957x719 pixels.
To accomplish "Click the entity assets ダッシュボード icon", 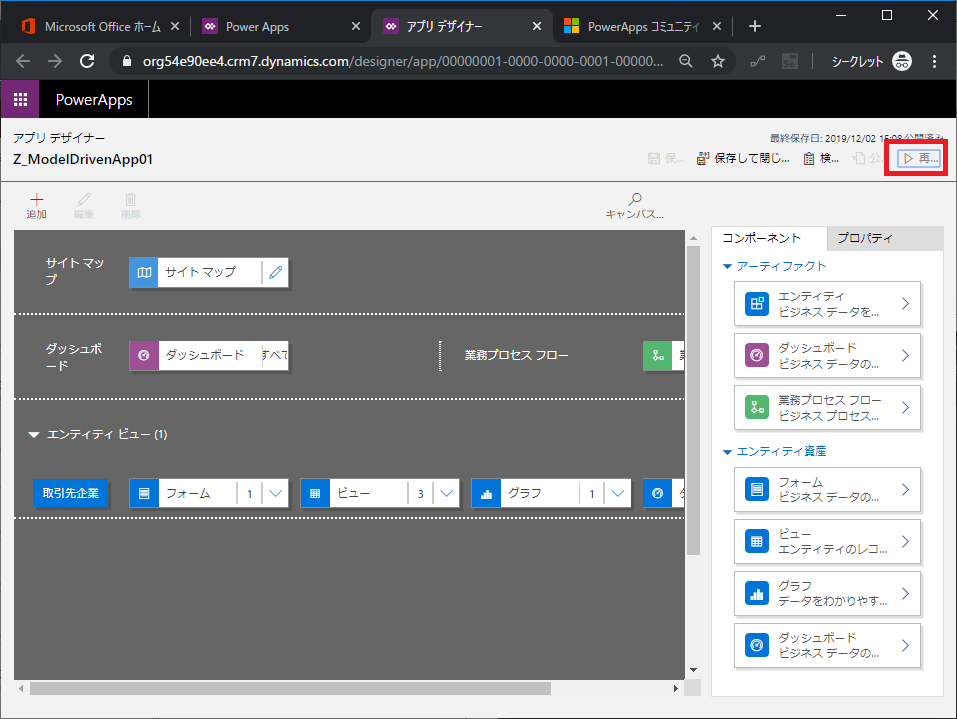I will pos(757,645).
